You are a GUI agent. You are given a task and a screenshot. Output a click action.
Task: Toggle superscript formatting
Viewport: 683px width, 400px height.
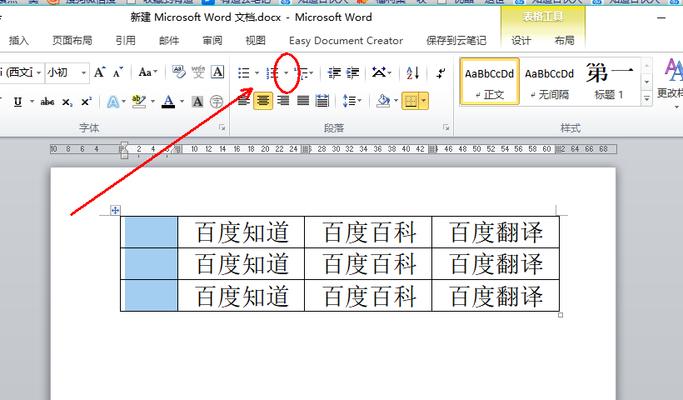[x=86, y=102]
